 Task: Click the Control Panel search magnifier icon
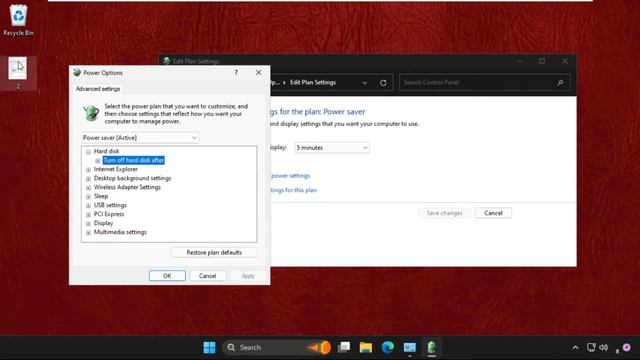(x=560, y=82)
